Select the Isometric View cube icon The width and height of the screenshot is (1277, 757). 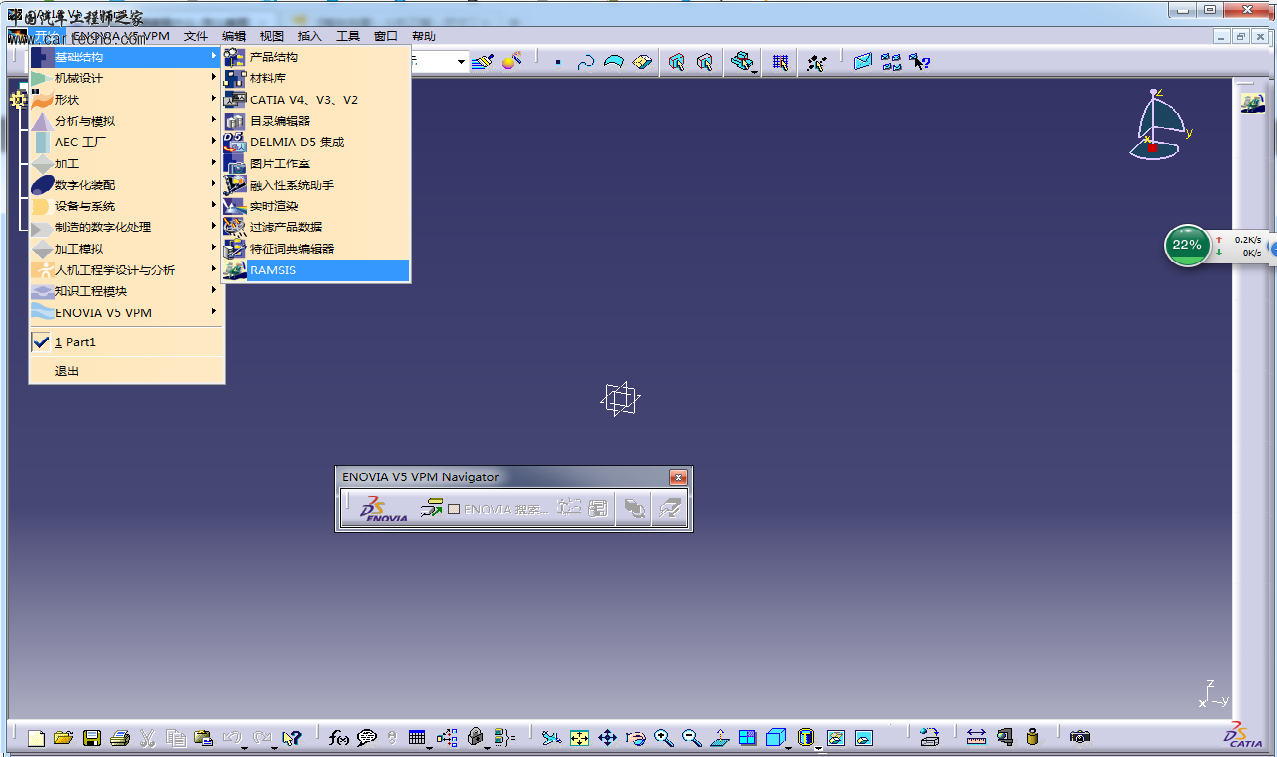point(775,738)
